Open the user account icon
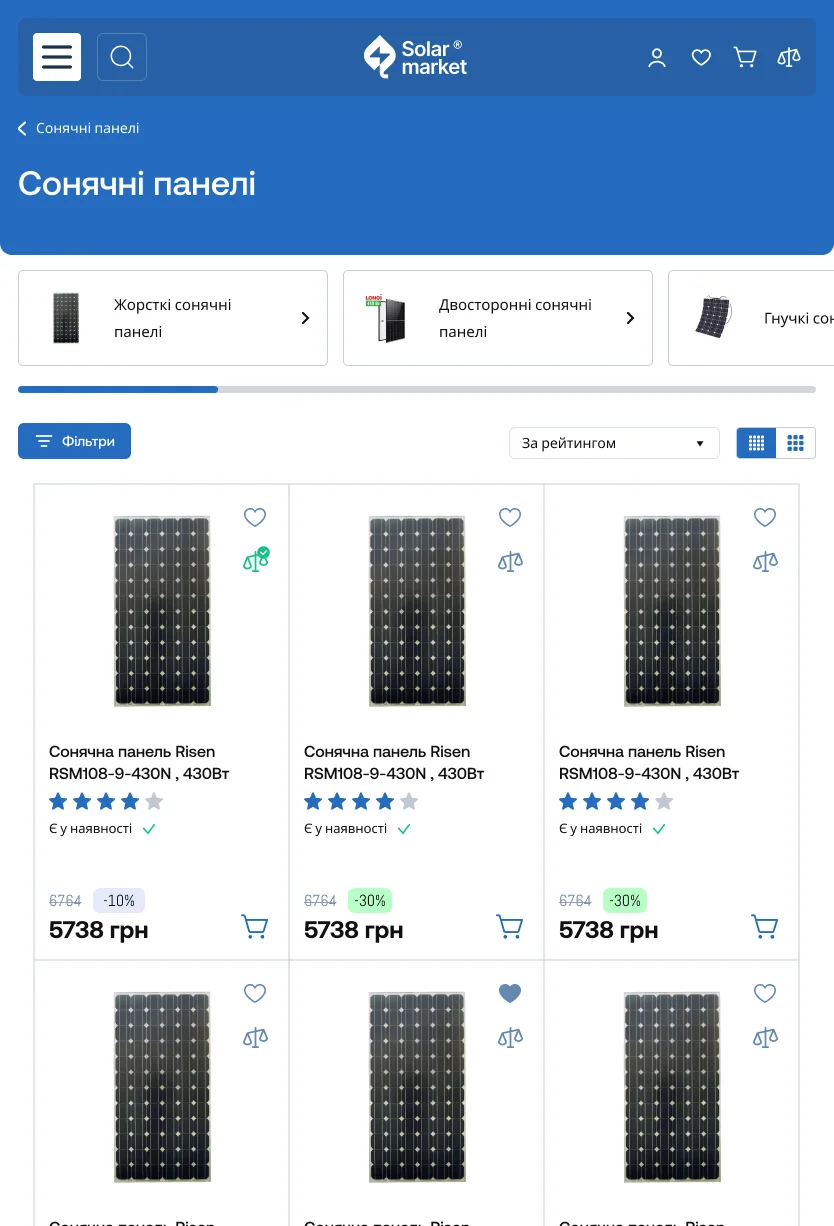 [x=657, y=58]
